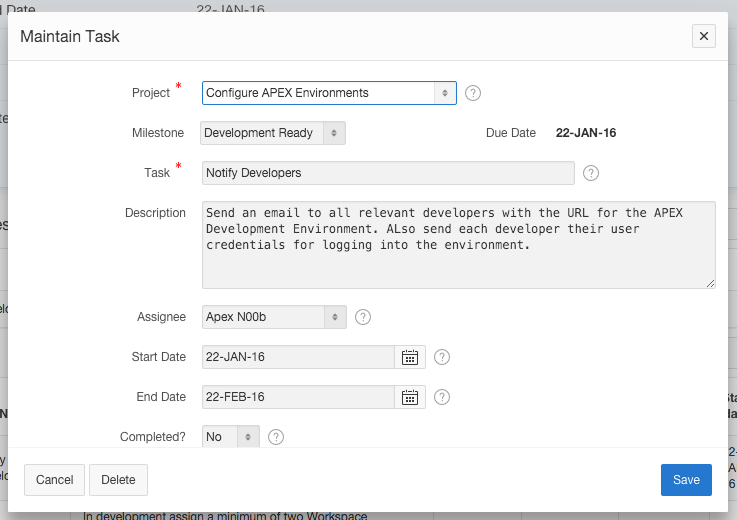
Task: Focus the End Date text field
Action: pos(298,397)
